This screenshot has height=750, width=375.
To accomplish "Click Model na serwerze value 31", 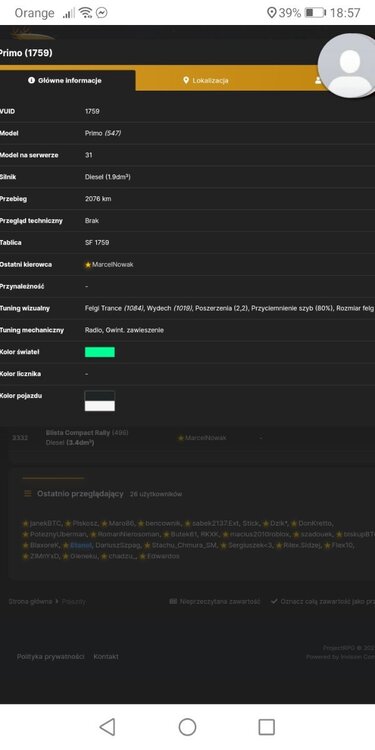I will click(88, 155).
